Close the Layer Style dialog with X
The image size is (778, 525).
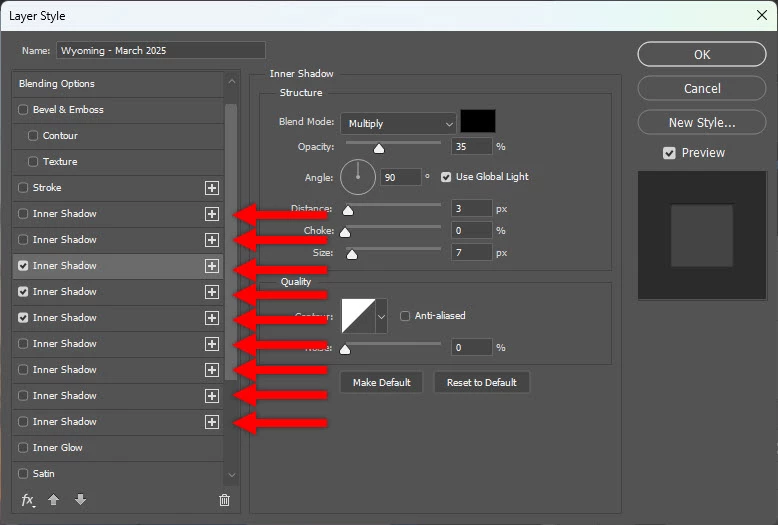coord(762,15)
